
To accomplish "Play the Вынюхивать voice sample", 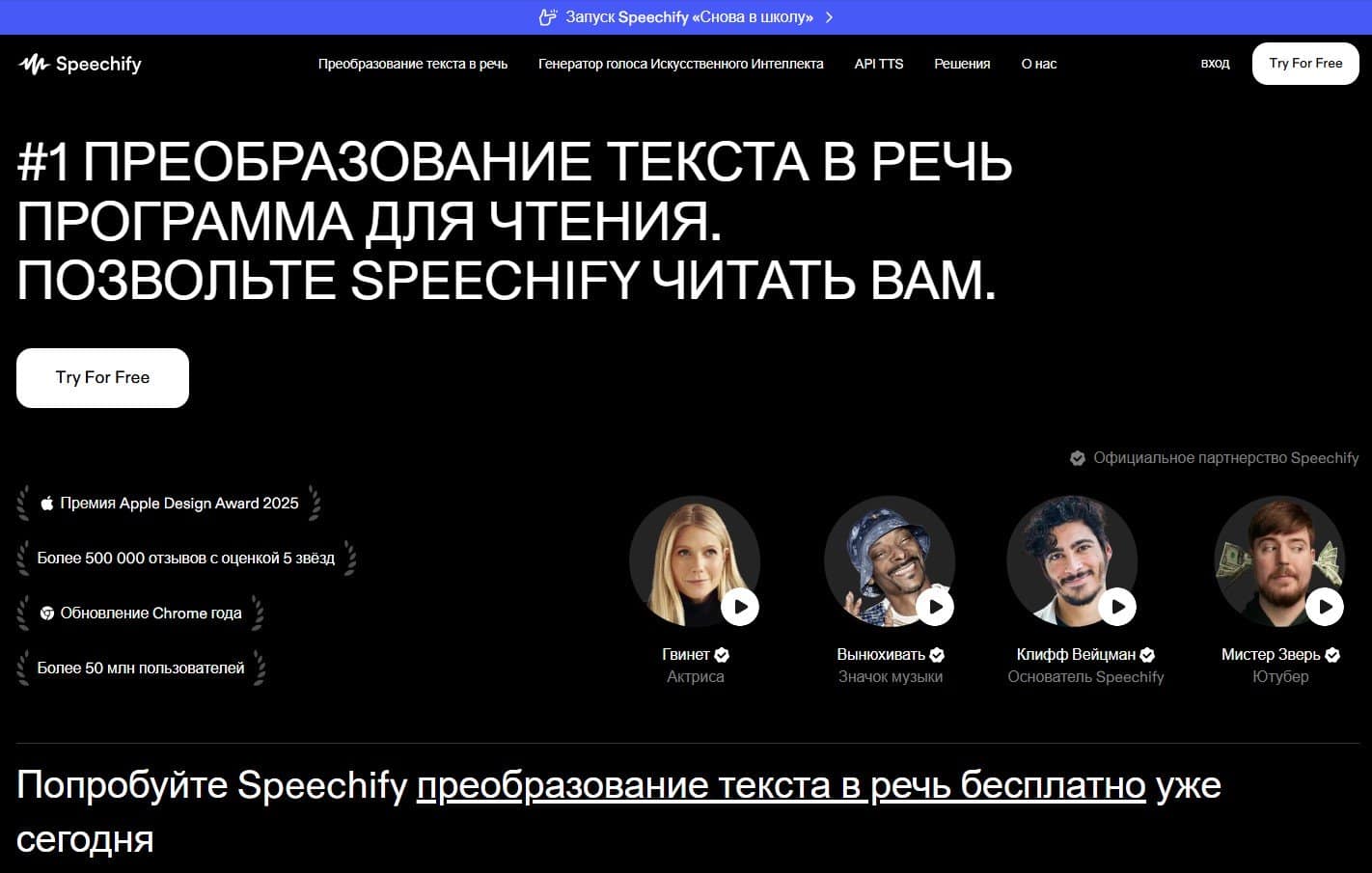I will tap(935, 607).
